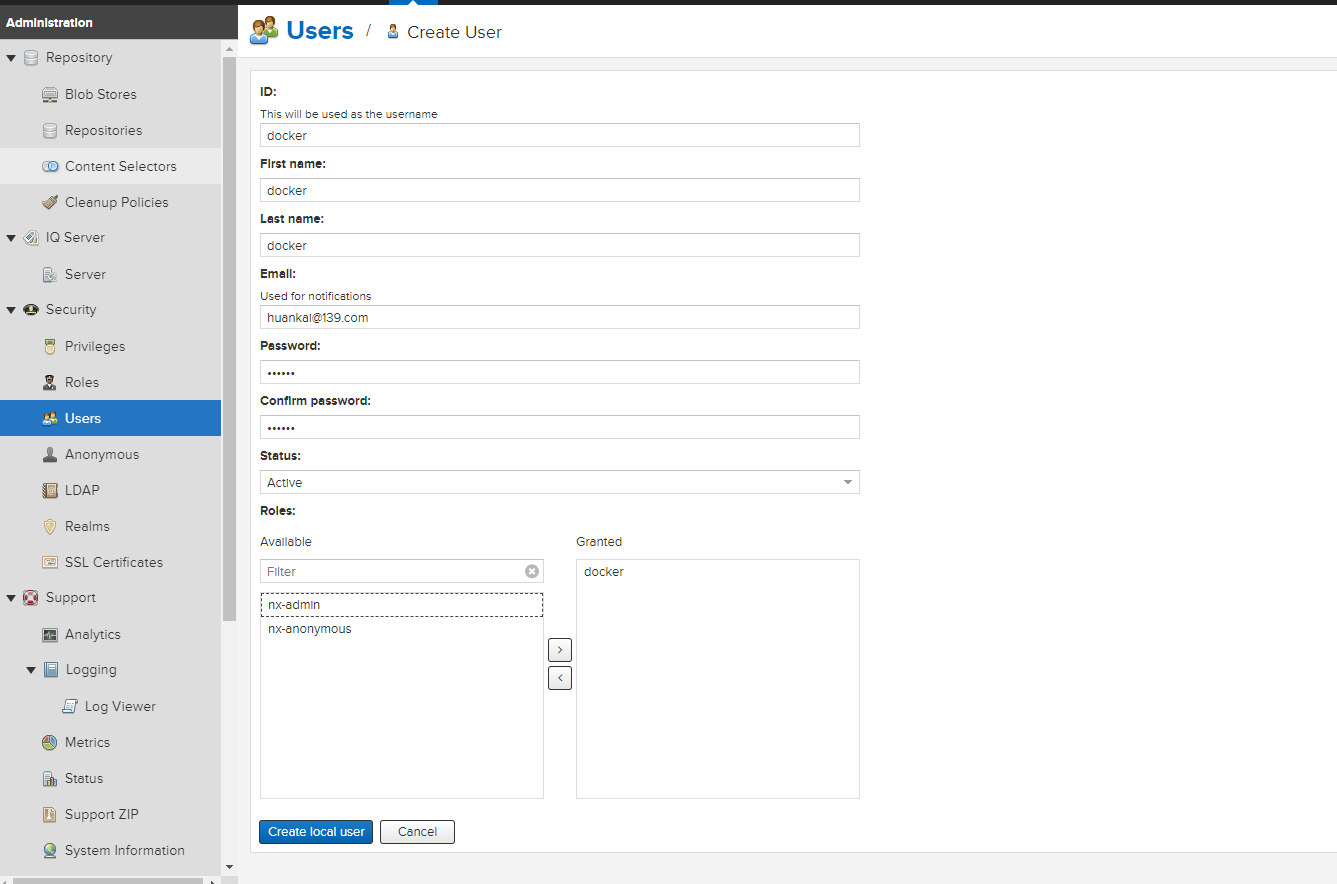Click the Repositories icon

pyautogui.click(x=50, y=130)
